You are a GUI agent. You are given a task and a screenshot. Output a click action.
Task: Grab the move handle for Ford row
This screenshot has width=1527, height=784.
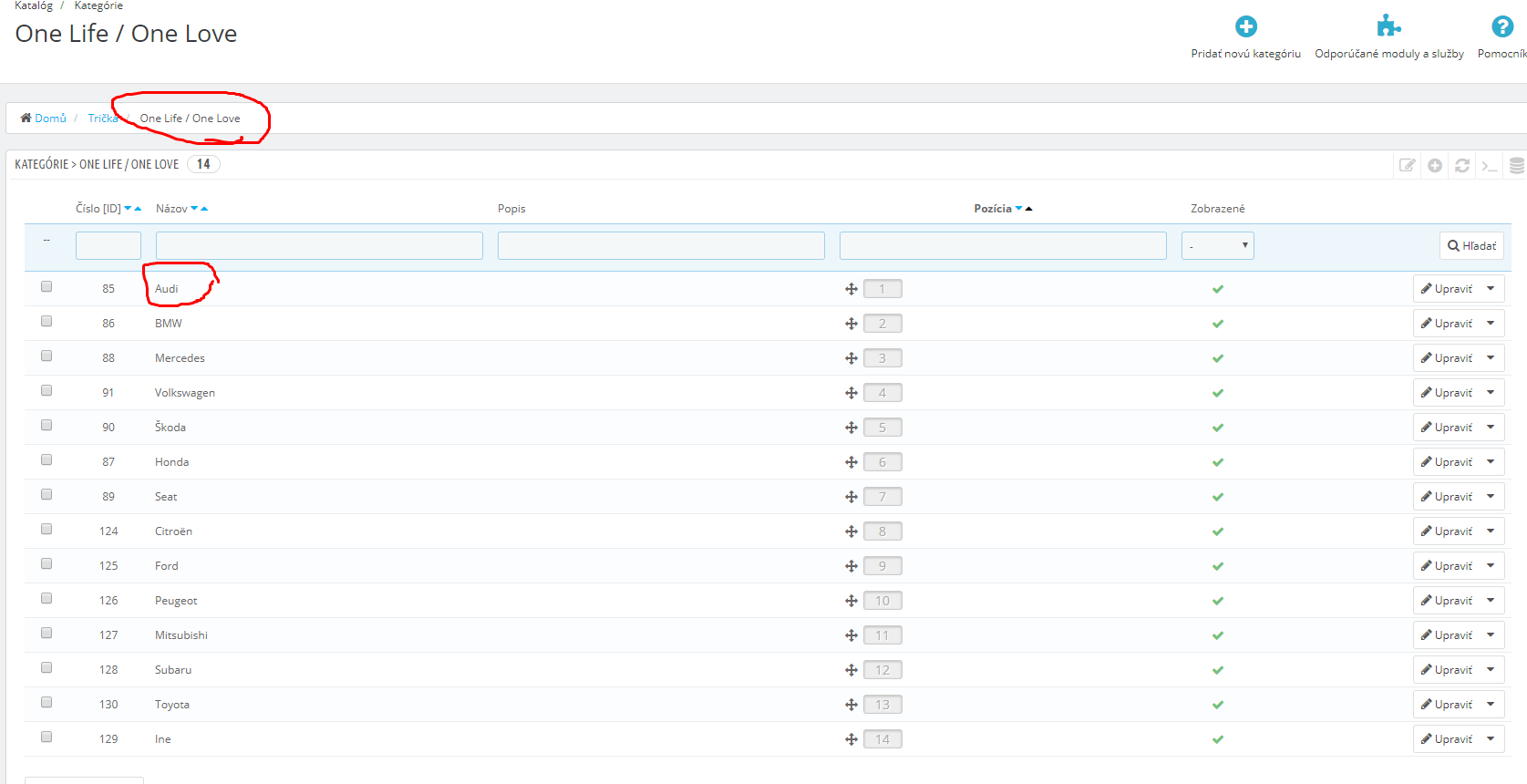(851, 566)
